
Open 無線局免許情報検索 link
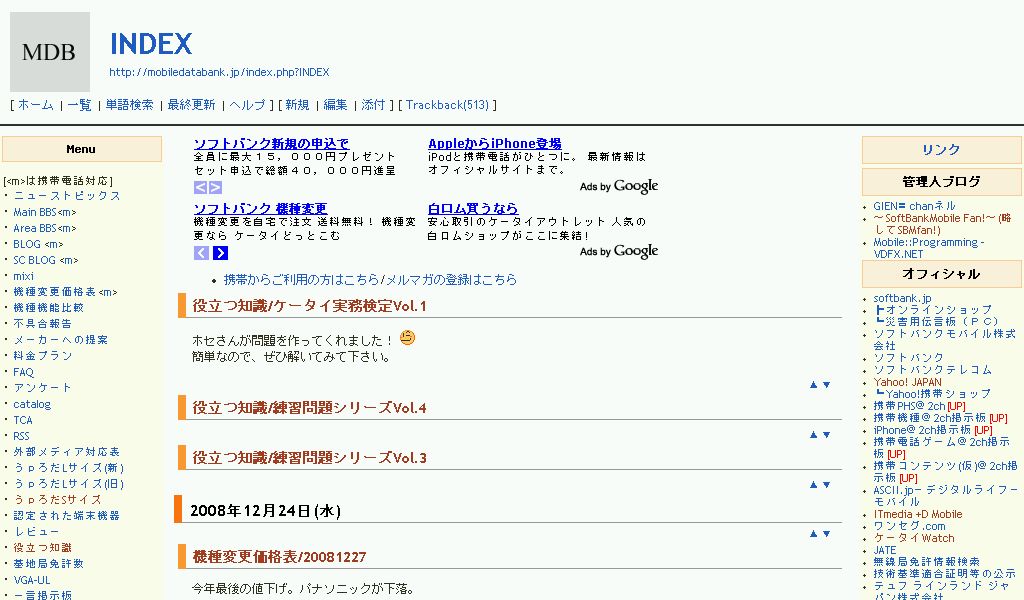tap(927, 562)
